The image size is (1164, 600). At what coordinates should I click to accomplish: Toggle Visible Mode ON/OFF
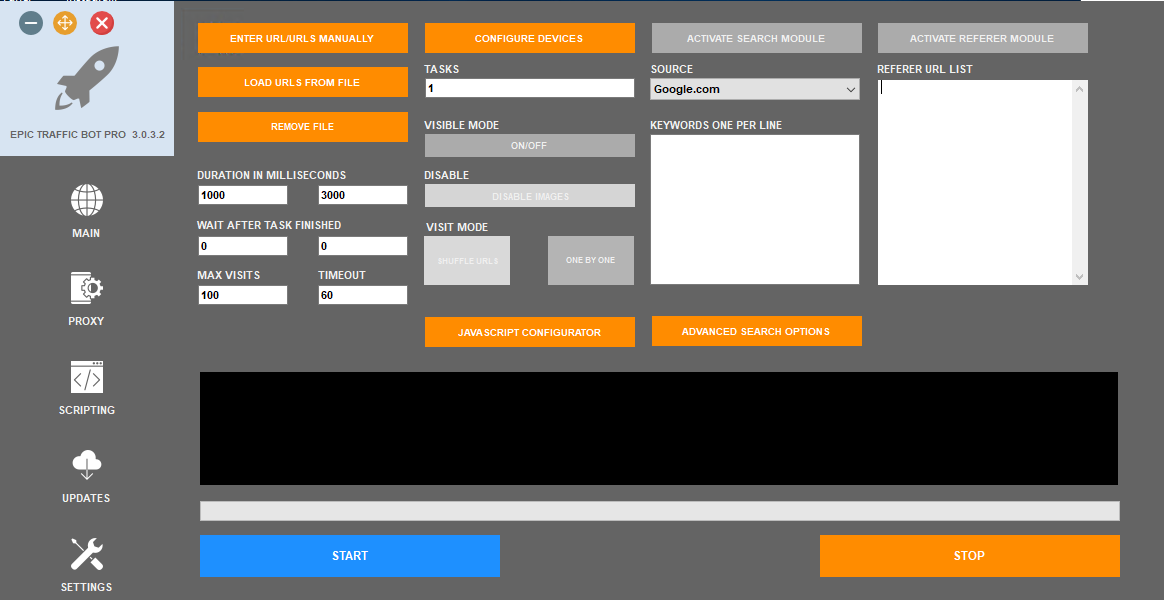[529, 145]
